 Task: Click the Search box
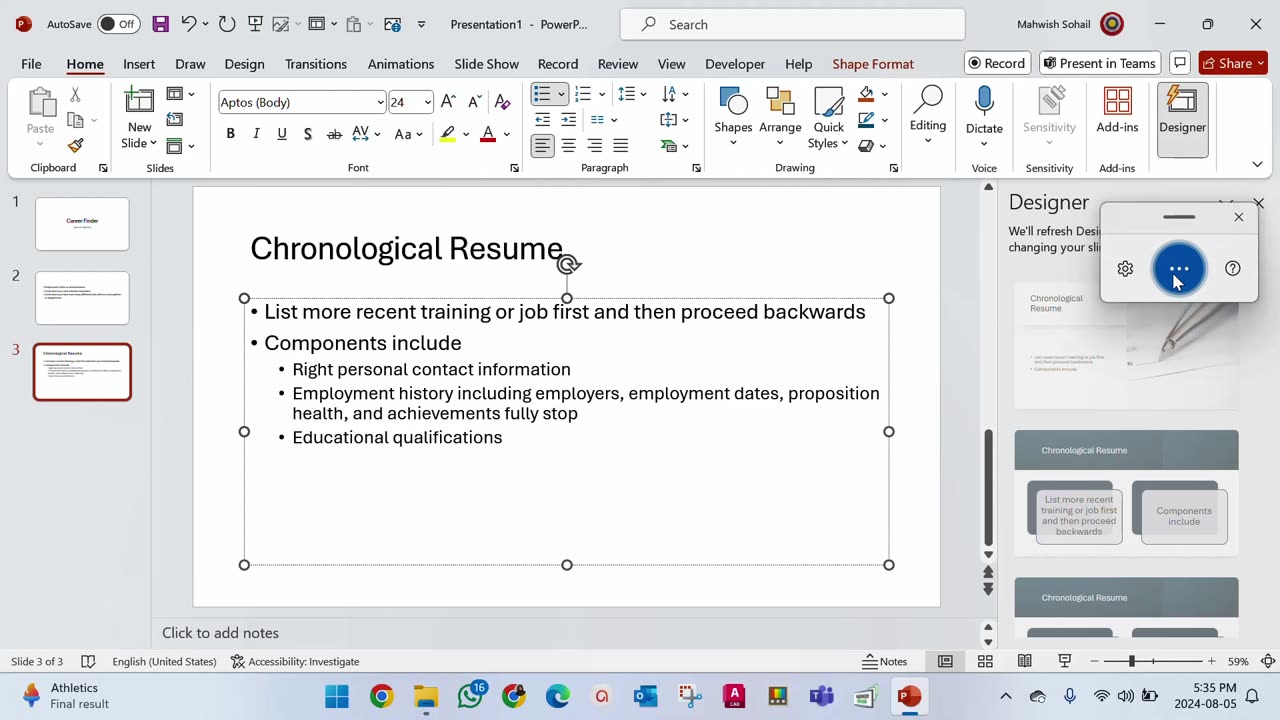click(x=793, y=24)
